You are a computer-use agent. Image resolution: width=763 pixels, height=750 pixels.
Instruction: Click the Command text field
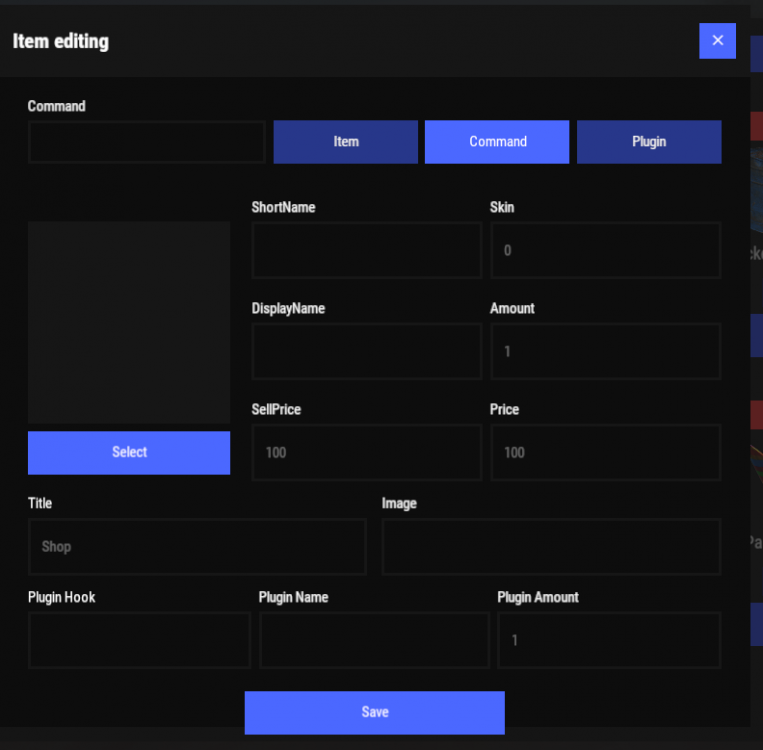click(x=146, y=142)
